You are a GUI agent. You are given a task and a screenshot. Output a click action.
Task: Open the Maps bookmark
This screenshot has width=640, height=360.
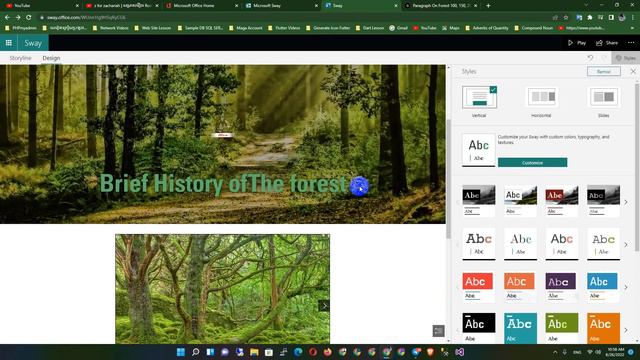coord(451,28)
